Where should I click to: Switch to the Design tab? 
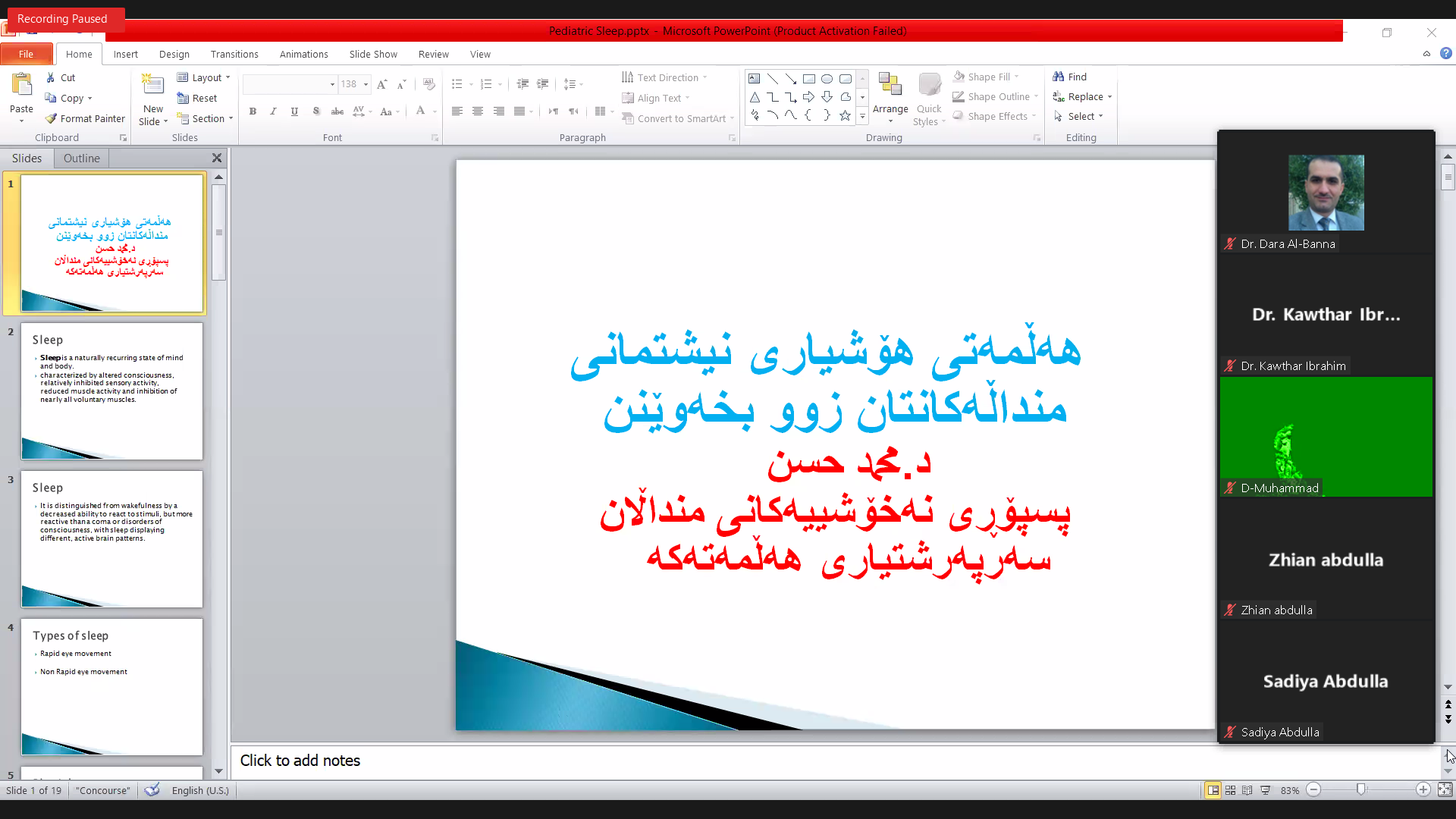point(174,54)
